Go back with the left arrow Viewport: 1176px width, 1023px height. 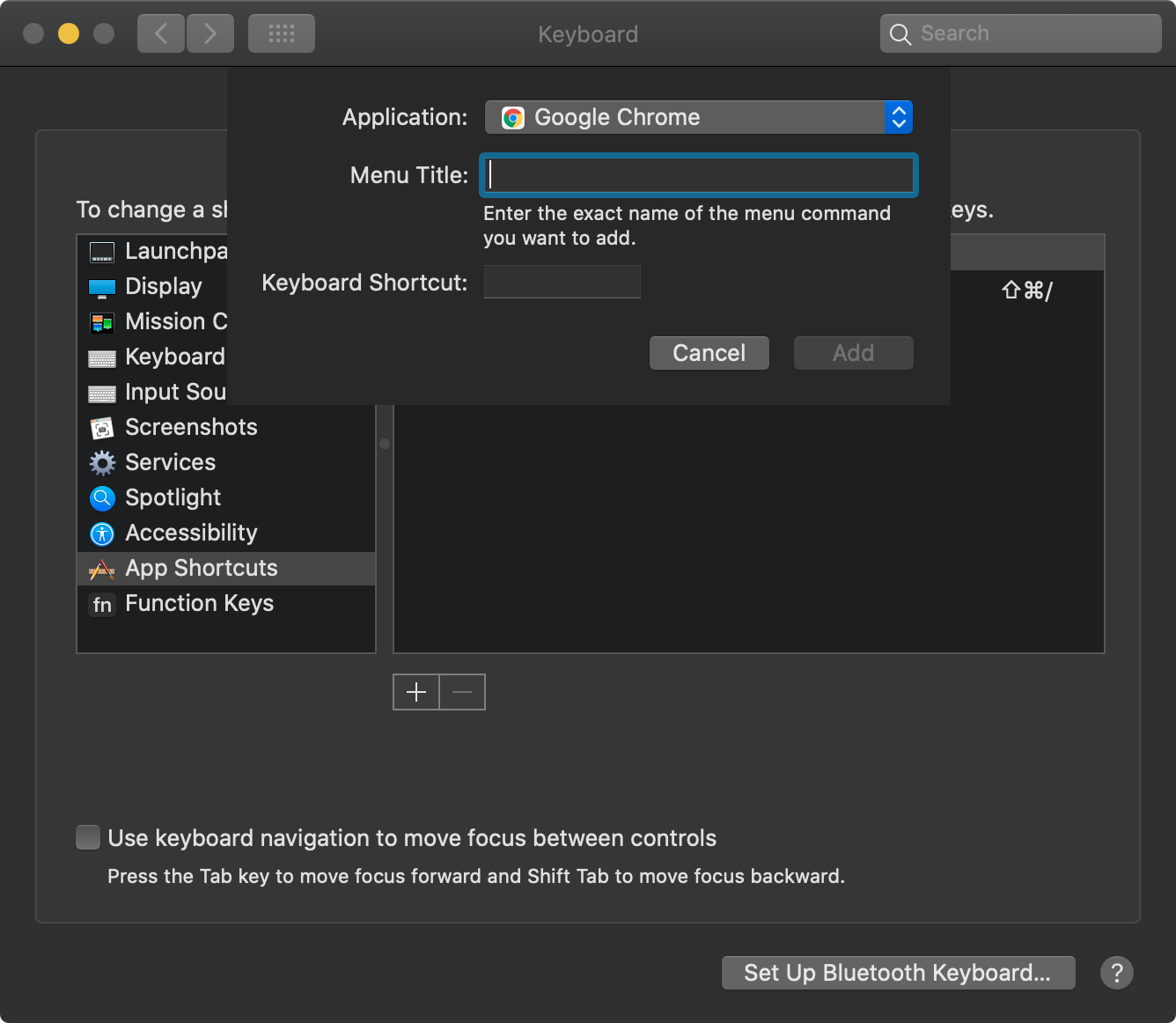tap(161, 33)
